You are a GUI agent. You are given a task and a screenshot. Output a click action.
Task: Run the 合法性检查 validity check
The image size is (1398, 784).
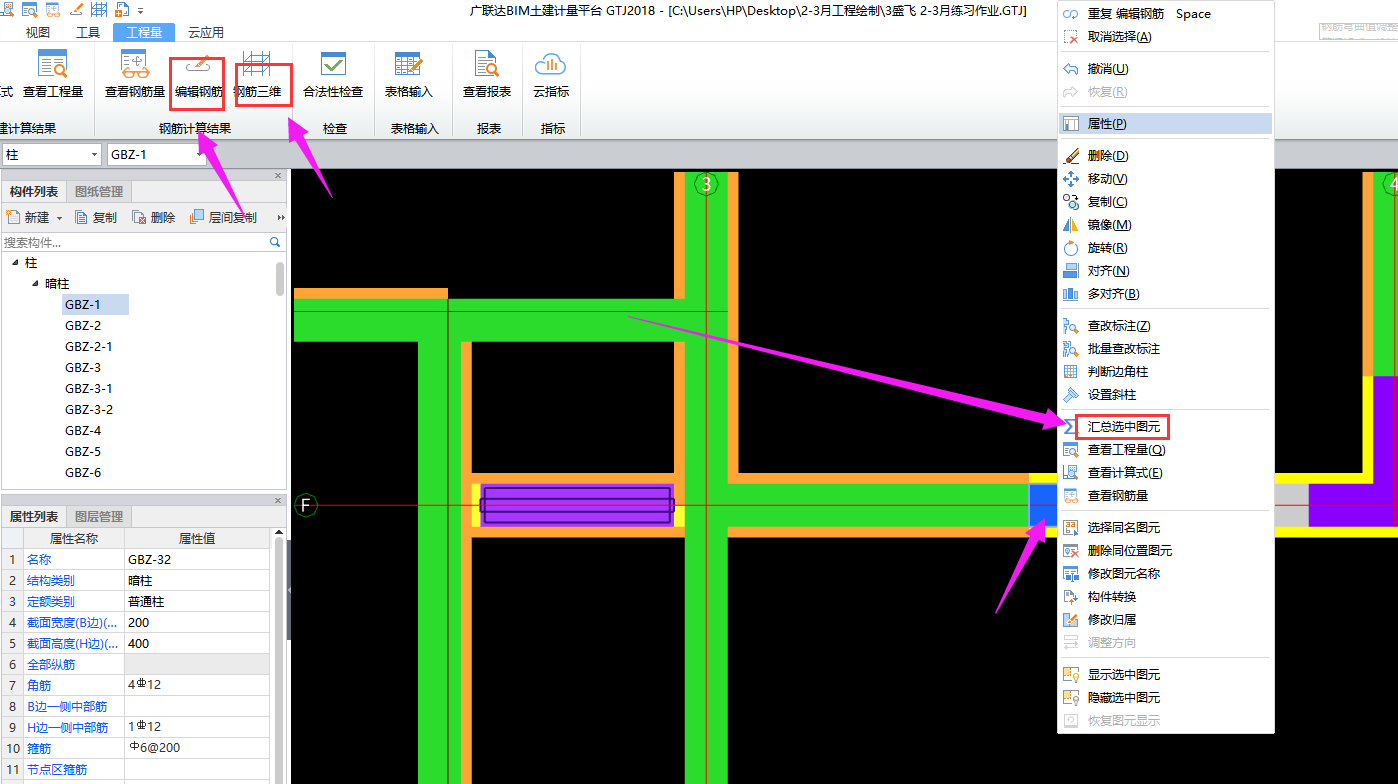click(333, 74)
